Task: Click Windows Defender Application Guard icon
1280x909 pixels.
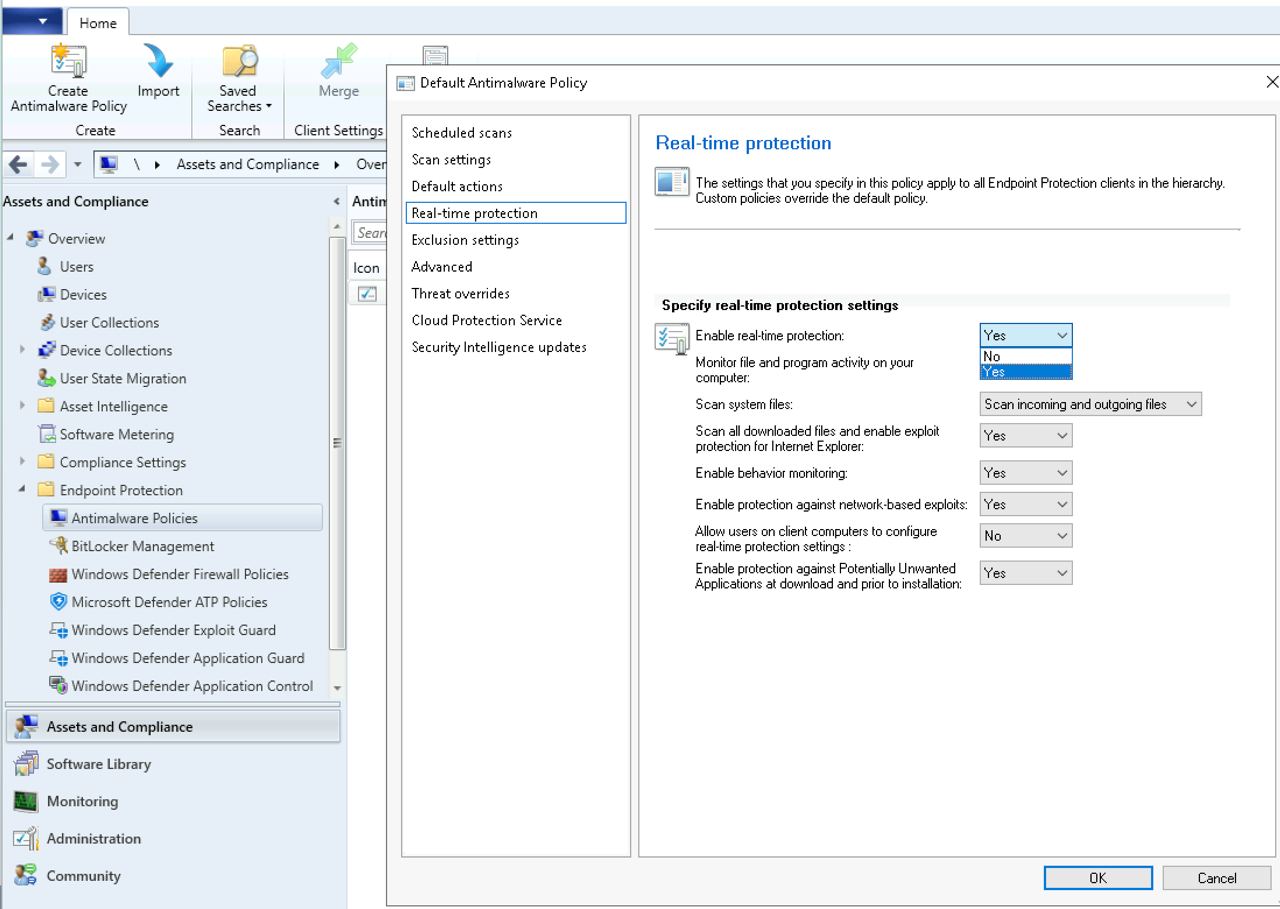Action: pos(58,658)
